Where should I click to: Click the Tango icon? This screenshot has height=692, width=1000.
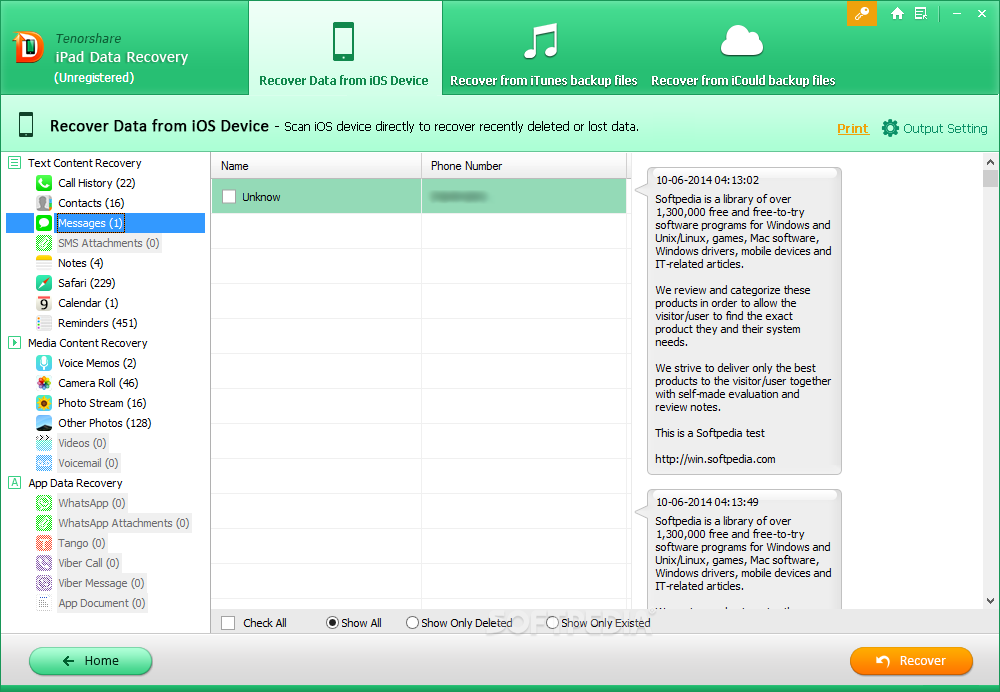44,543
